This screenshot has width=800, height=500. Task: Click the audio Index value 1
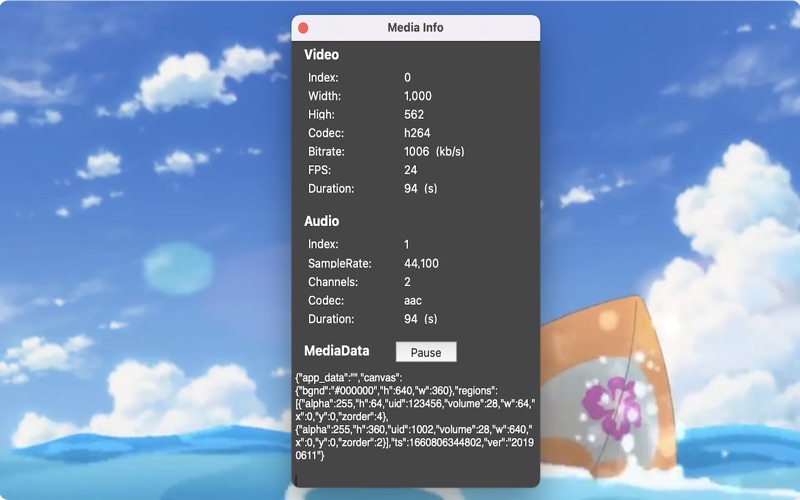coord(407,244)
